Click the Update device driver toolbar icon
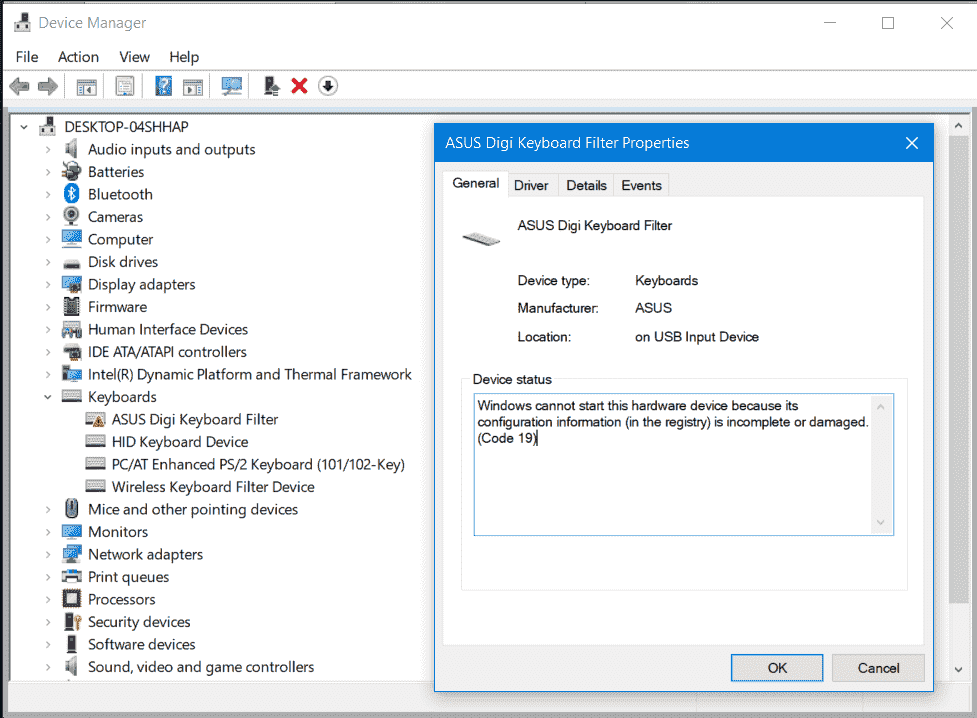 [271, 86]
